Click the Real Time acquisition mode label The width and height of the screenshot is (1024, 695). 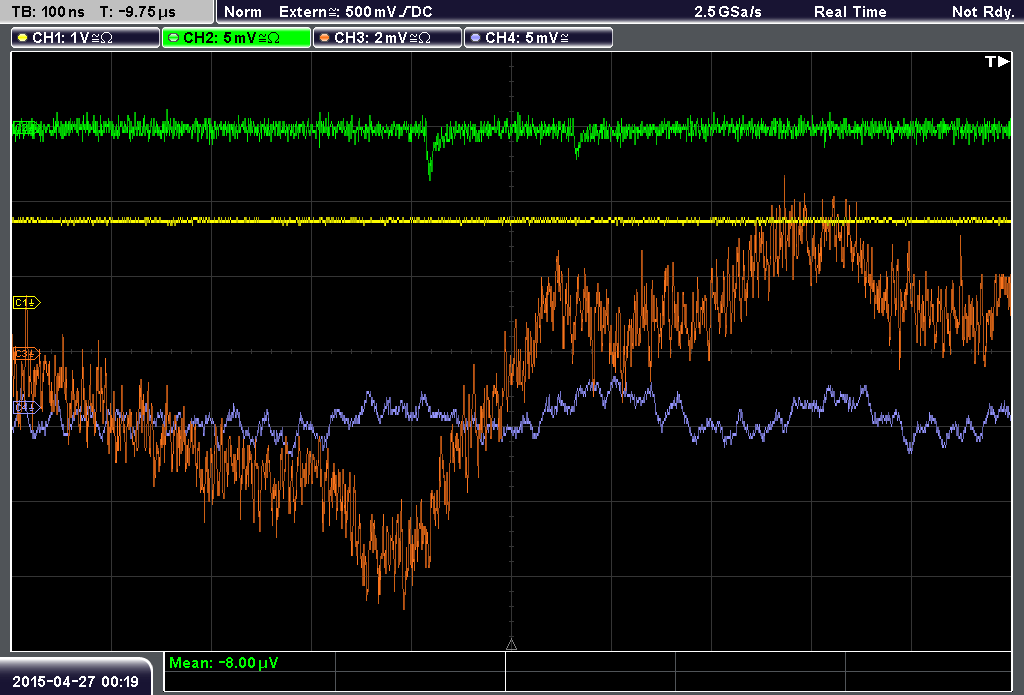[850, 12]
